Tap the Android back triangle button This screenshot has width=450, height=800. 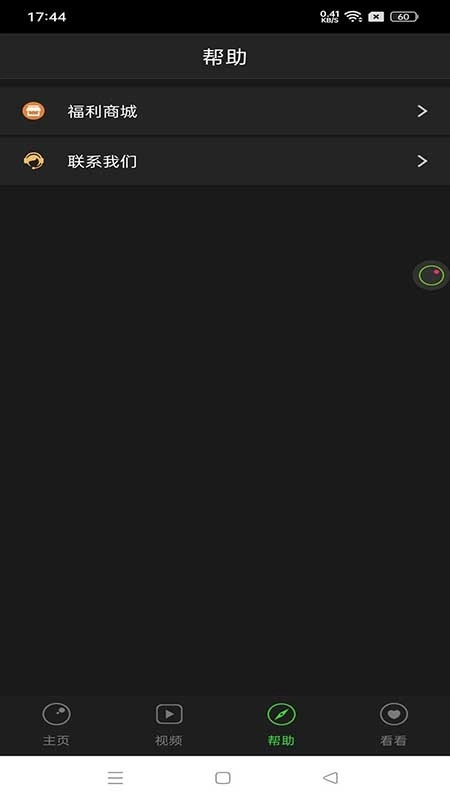coord(331,778)
